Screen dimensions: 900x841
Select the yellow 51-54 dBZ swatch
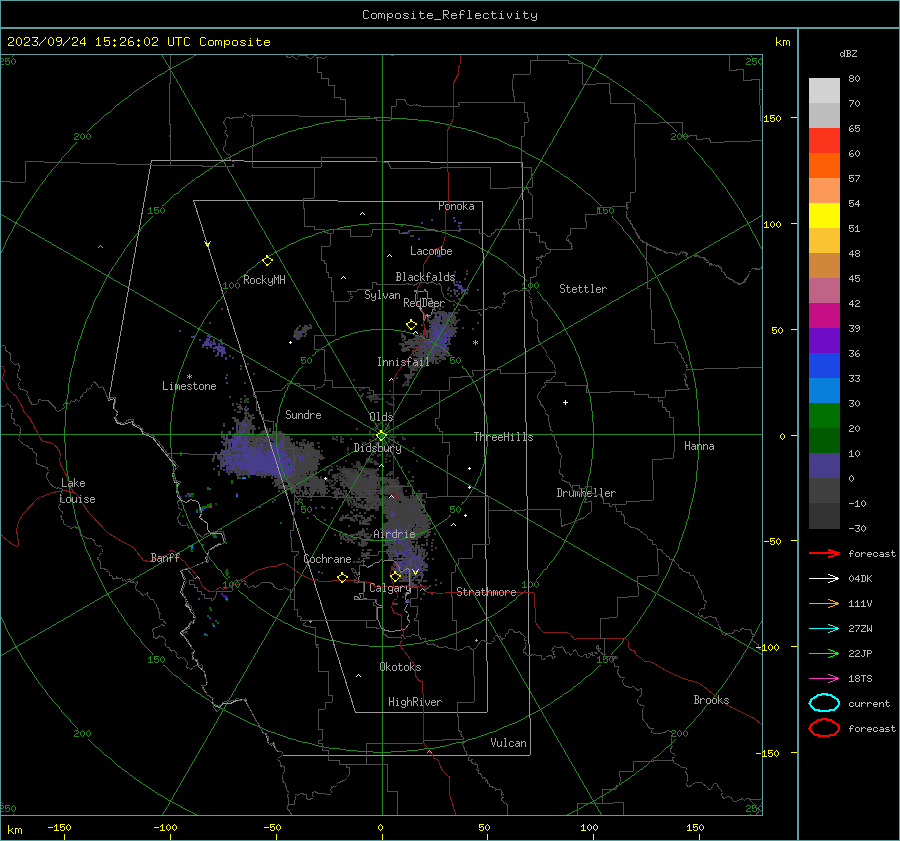click(824, 215)
